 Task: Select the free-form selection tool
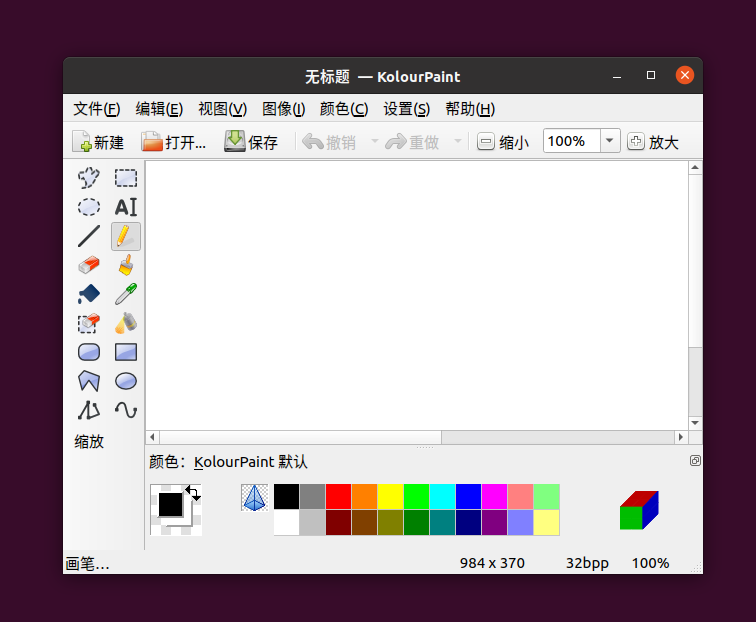[x=89, y=178]
